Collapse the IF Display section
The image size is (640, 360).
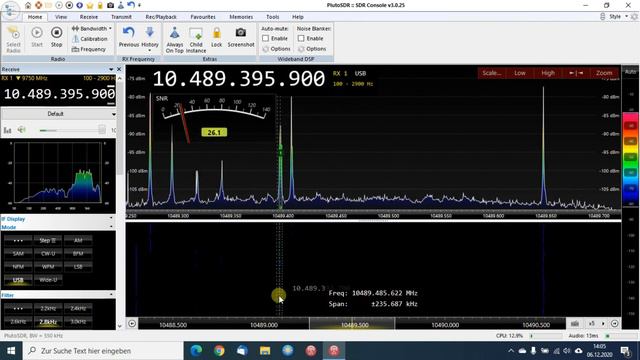[x=111, y=218]
